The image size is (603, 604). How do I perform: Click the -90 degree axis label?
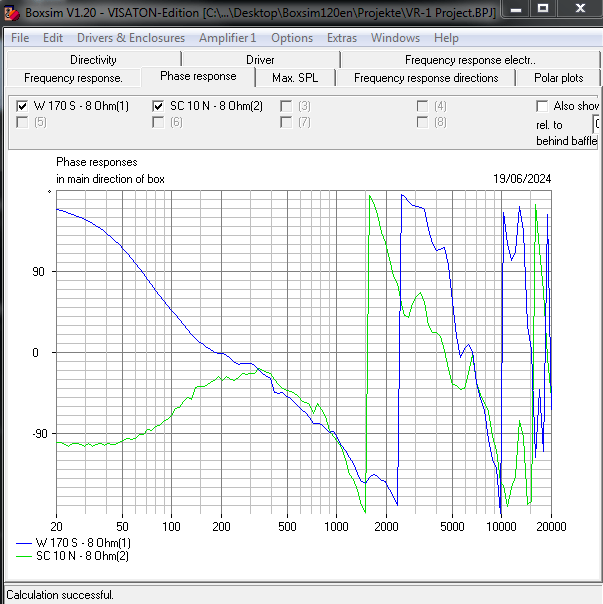[39, 434]
